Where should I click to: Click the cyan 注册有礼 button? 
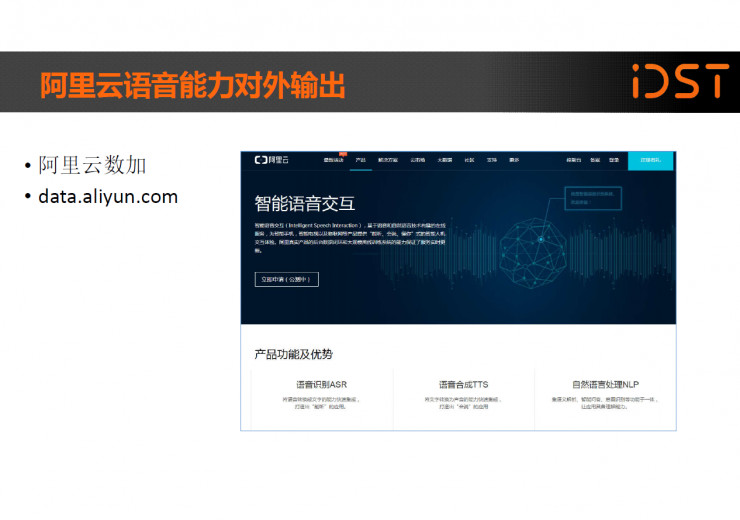click(x=650, y=160)
